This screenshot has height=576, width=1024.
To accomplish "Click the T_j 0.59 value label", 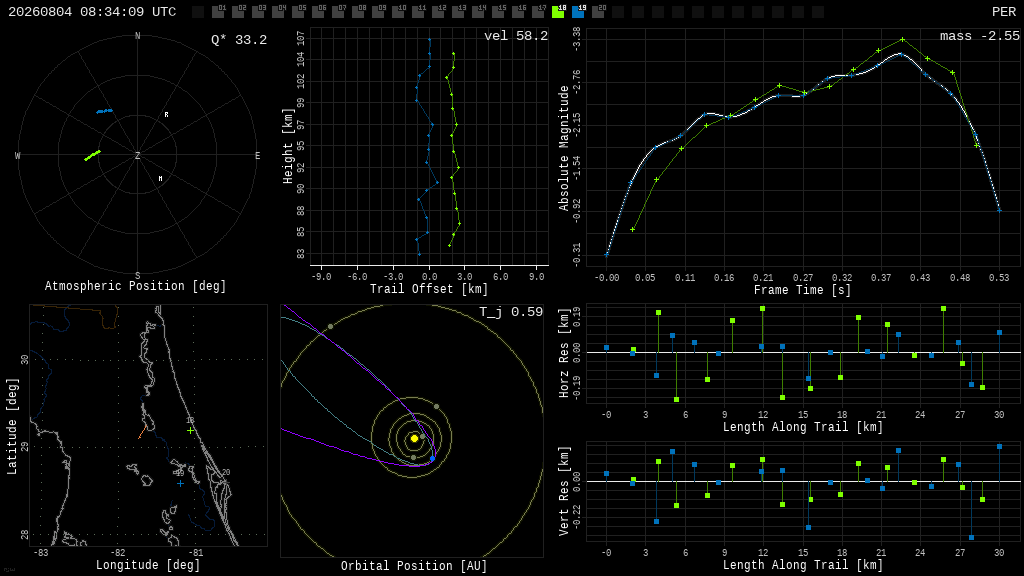I will 511,312.
